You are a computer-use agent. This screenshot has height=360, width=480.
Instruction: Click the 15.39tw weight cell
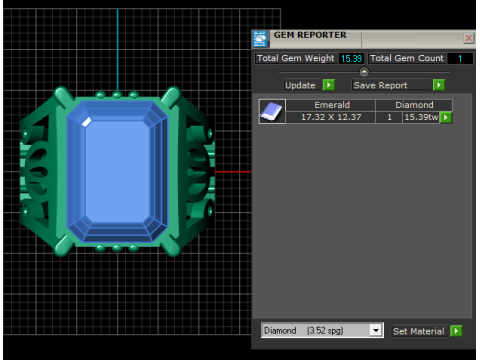pyautogui.click(x=421, y=117)
